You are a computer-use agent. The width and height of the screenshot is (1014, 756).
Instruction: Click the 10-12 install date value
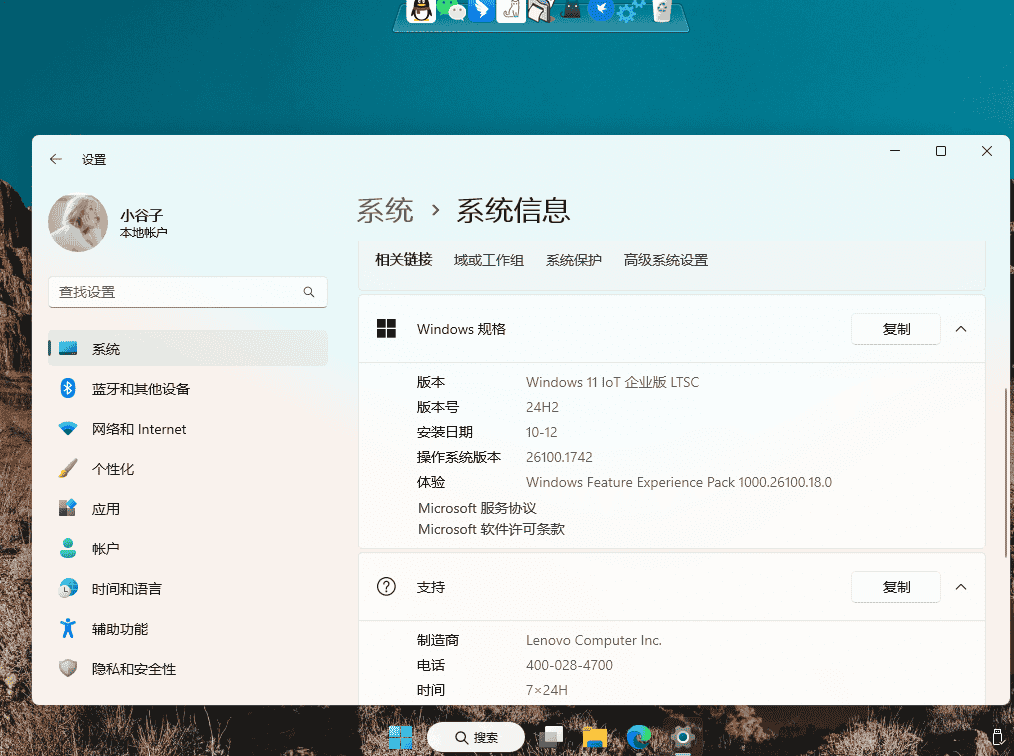click(541, 432)
